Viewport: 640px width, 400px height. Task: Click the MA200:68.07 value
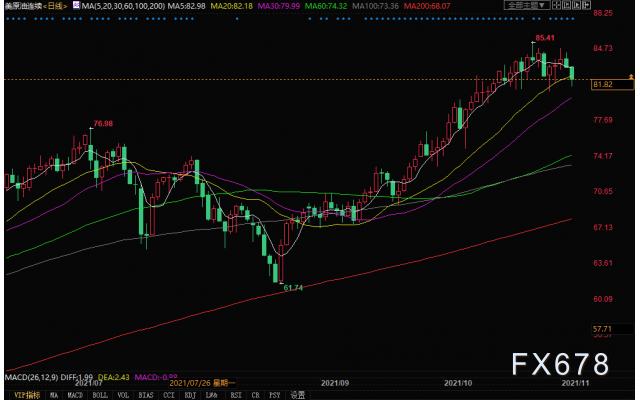427,6
